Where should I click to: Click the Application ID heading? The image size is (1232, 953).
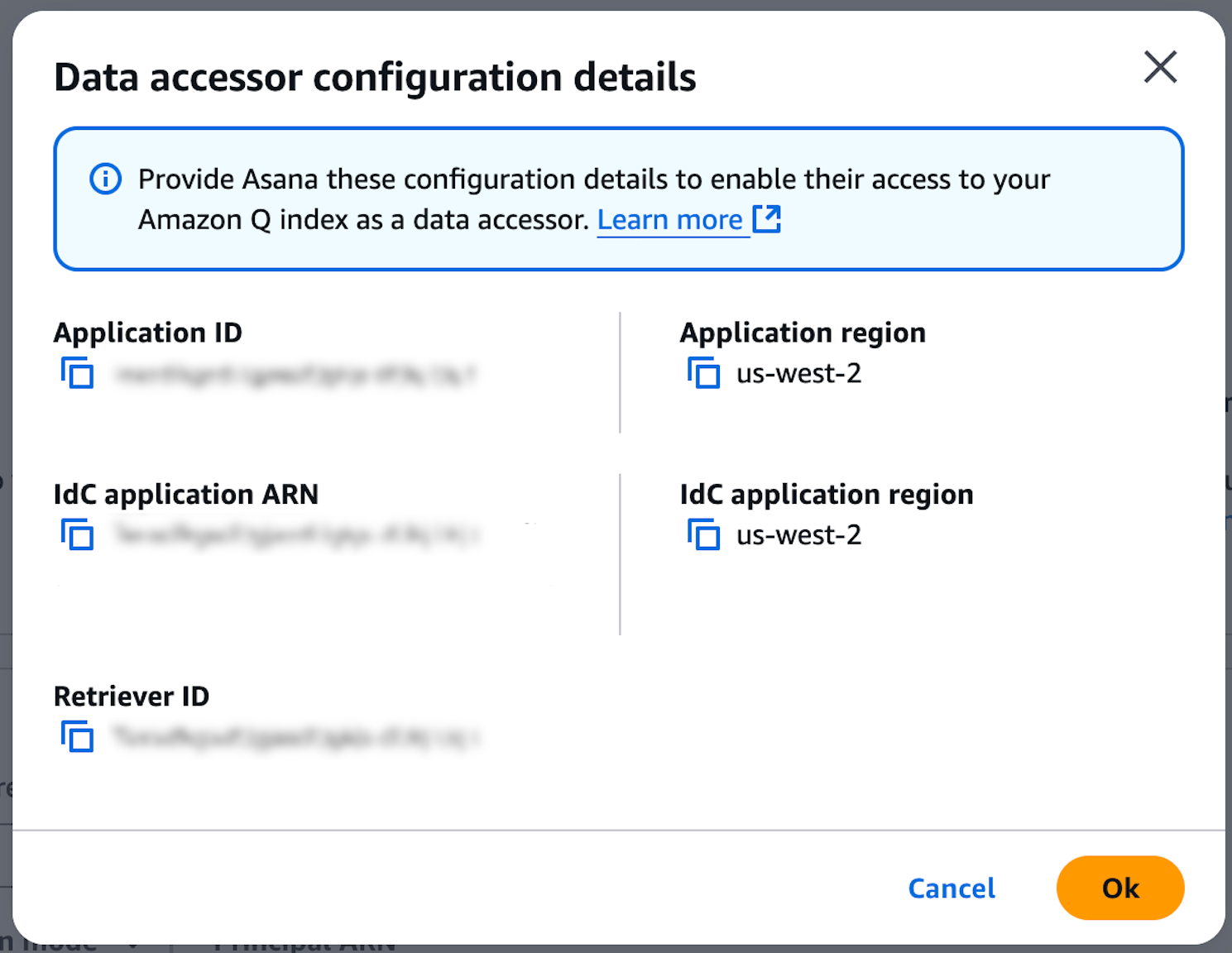148,333
